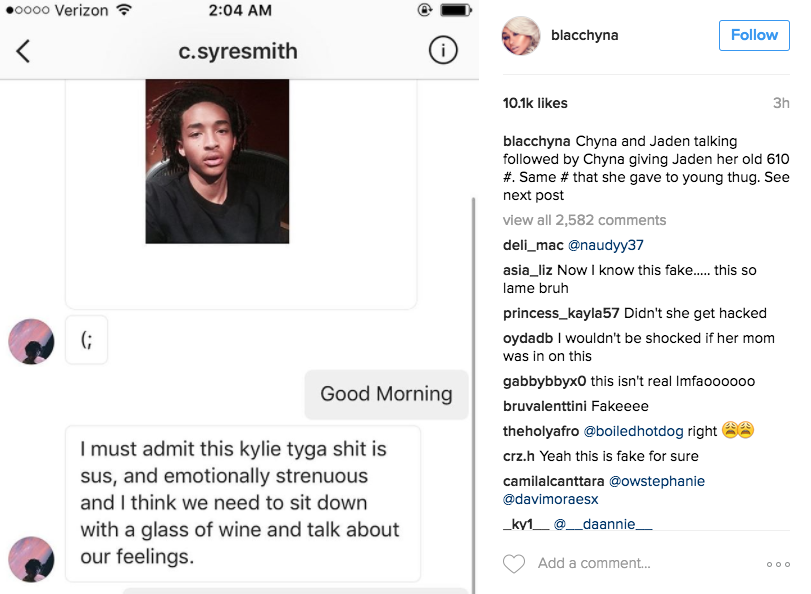The image size is (811, 594).
Task: Open the three-dot options menu
Action: 778,564
